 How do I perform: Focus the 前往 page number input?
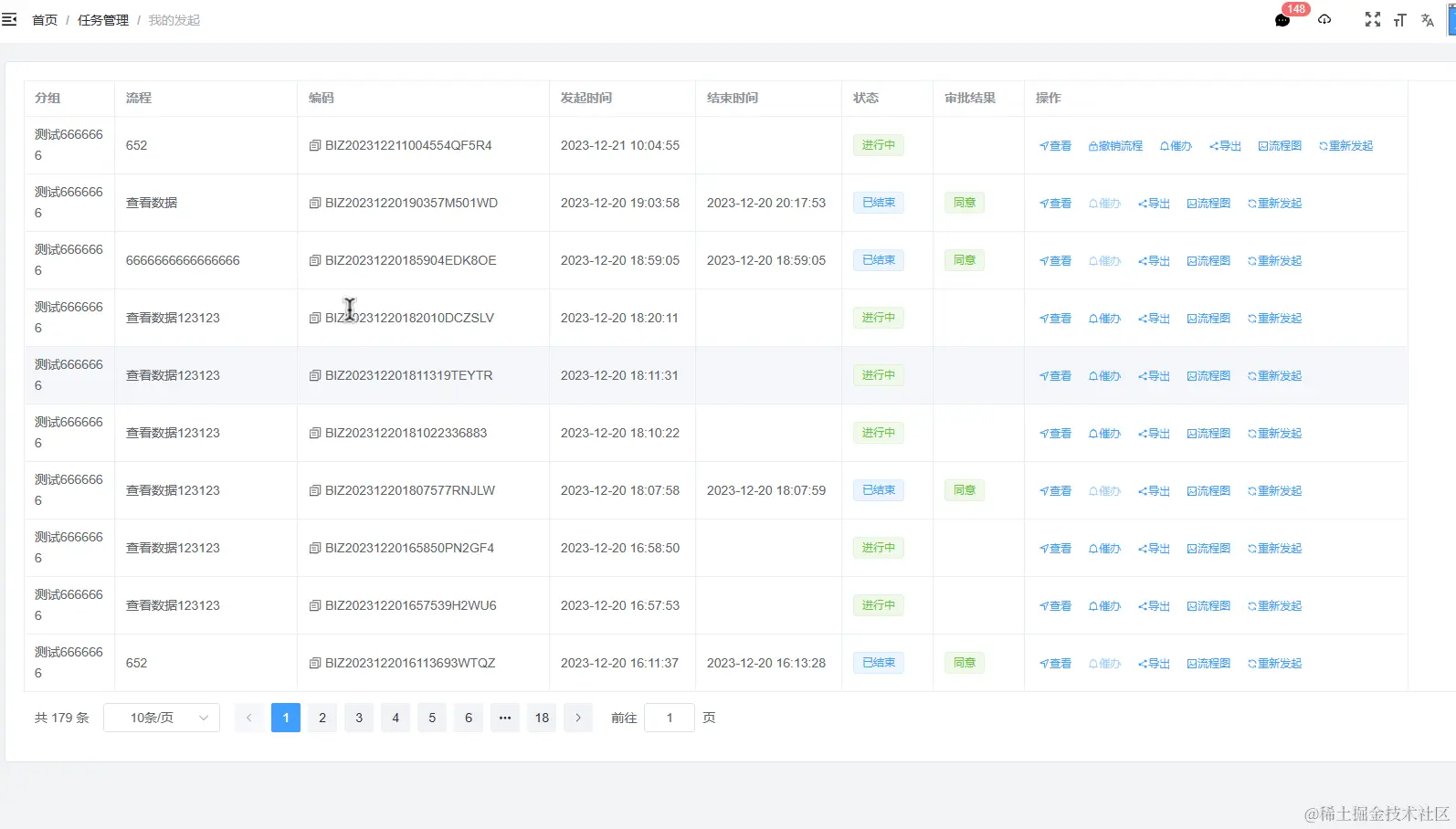670,718
